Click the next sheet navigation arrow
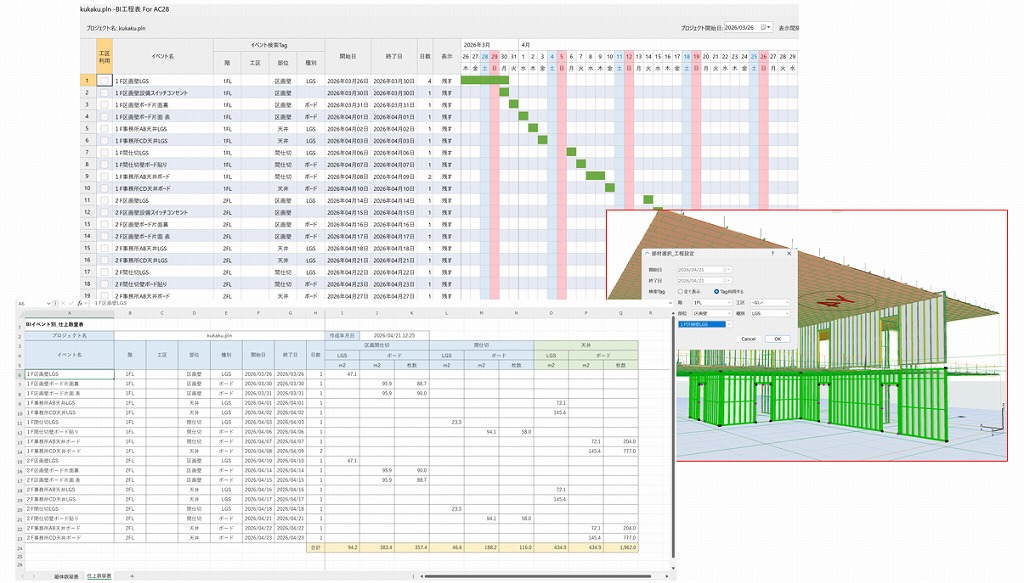Screen dimensions: 1024x583 click(x=34, y=576)
